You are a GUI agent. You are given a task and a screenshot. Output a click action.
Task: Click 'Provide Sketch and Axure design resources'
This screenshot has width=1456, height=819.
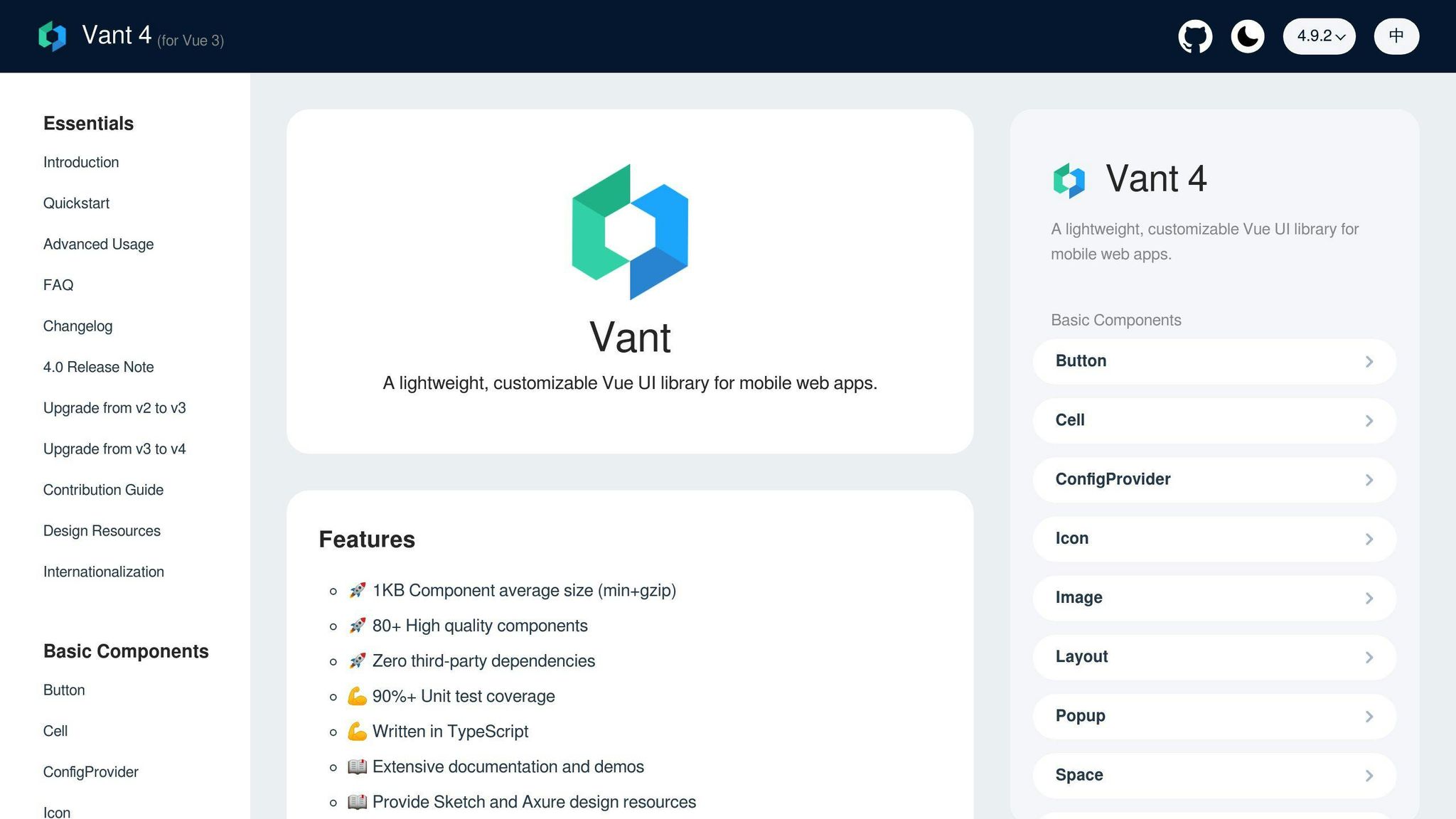[534, 802]
